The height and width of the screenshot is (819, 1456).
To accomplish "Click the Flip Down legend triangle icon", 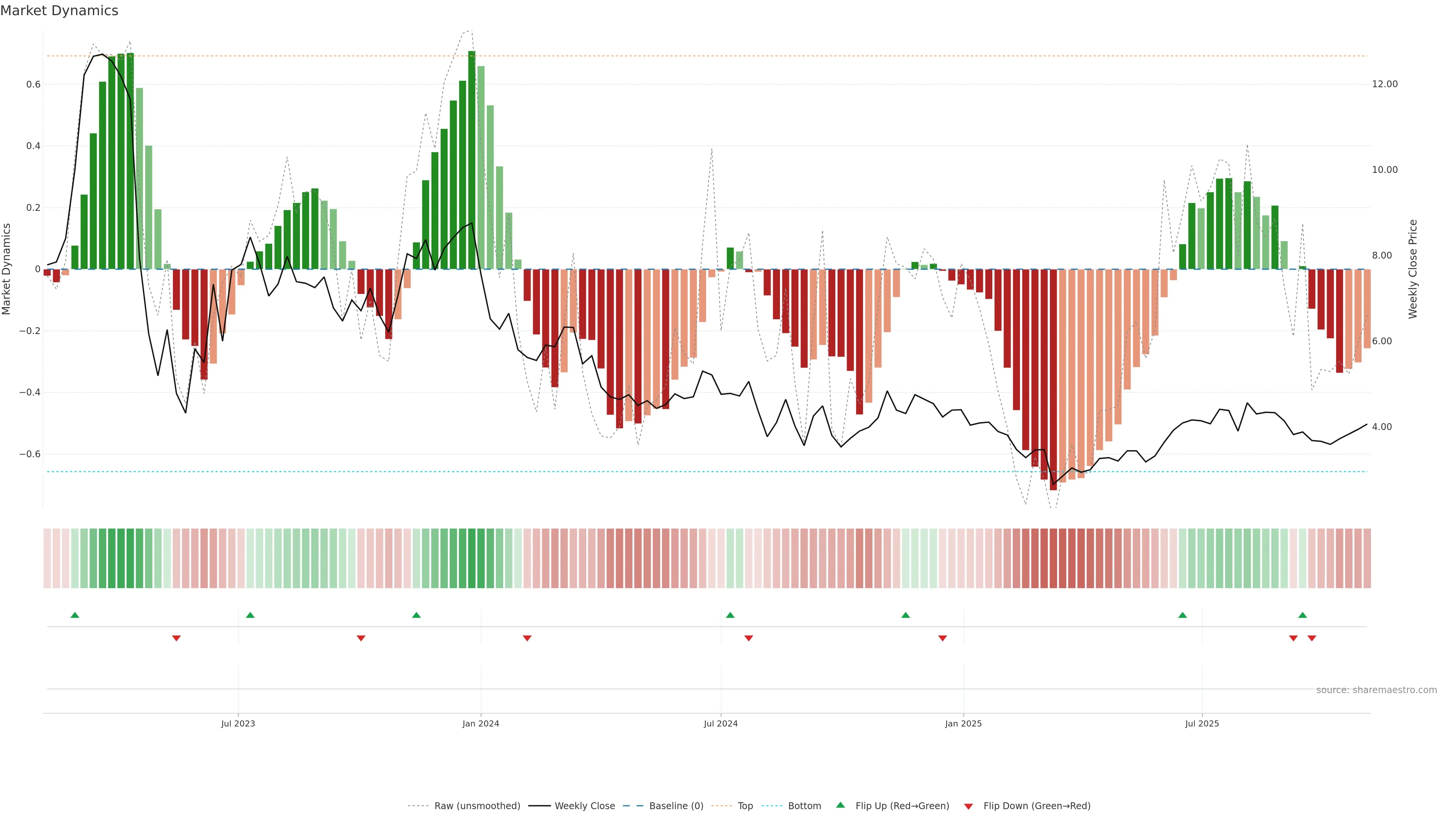I will [968, 806].
